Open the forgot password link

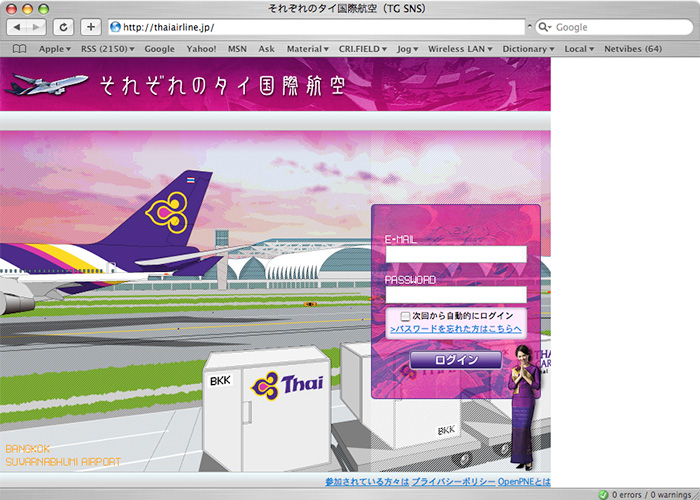coord(456,329)
